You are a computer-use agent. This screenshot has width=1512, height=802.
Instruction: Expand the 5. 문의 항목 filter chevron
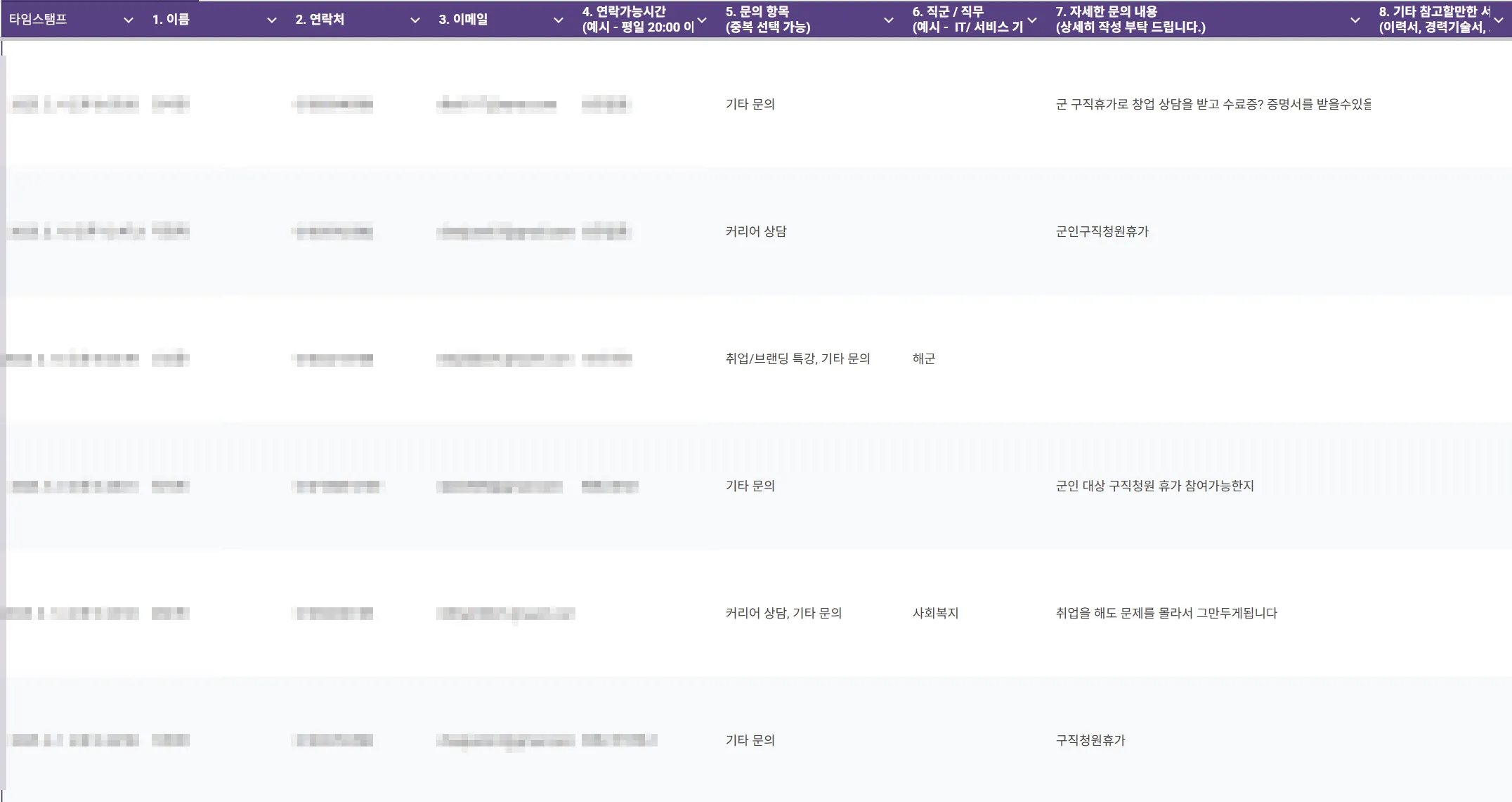tap(889, 20)
